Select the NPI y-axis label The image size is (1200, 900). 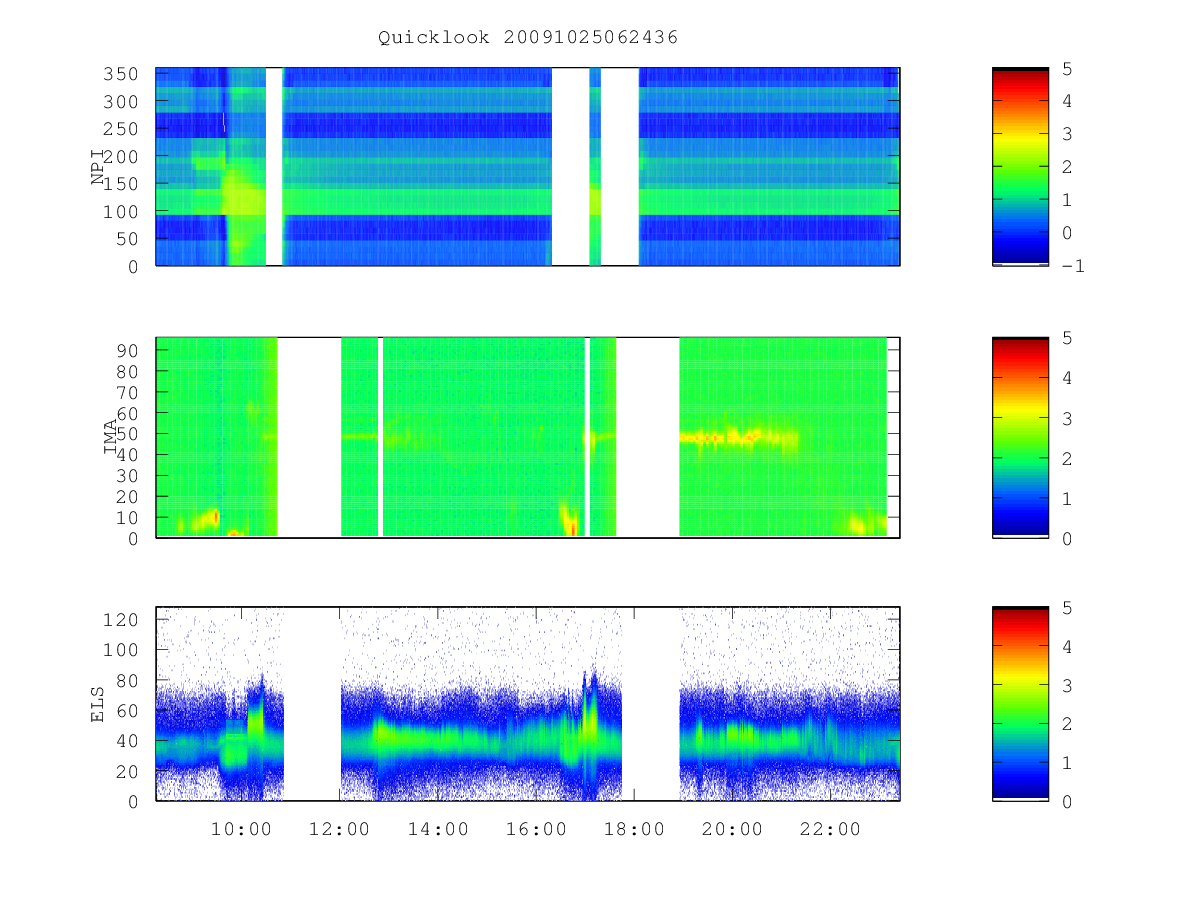pyautogui.click(x=99, y=167)
